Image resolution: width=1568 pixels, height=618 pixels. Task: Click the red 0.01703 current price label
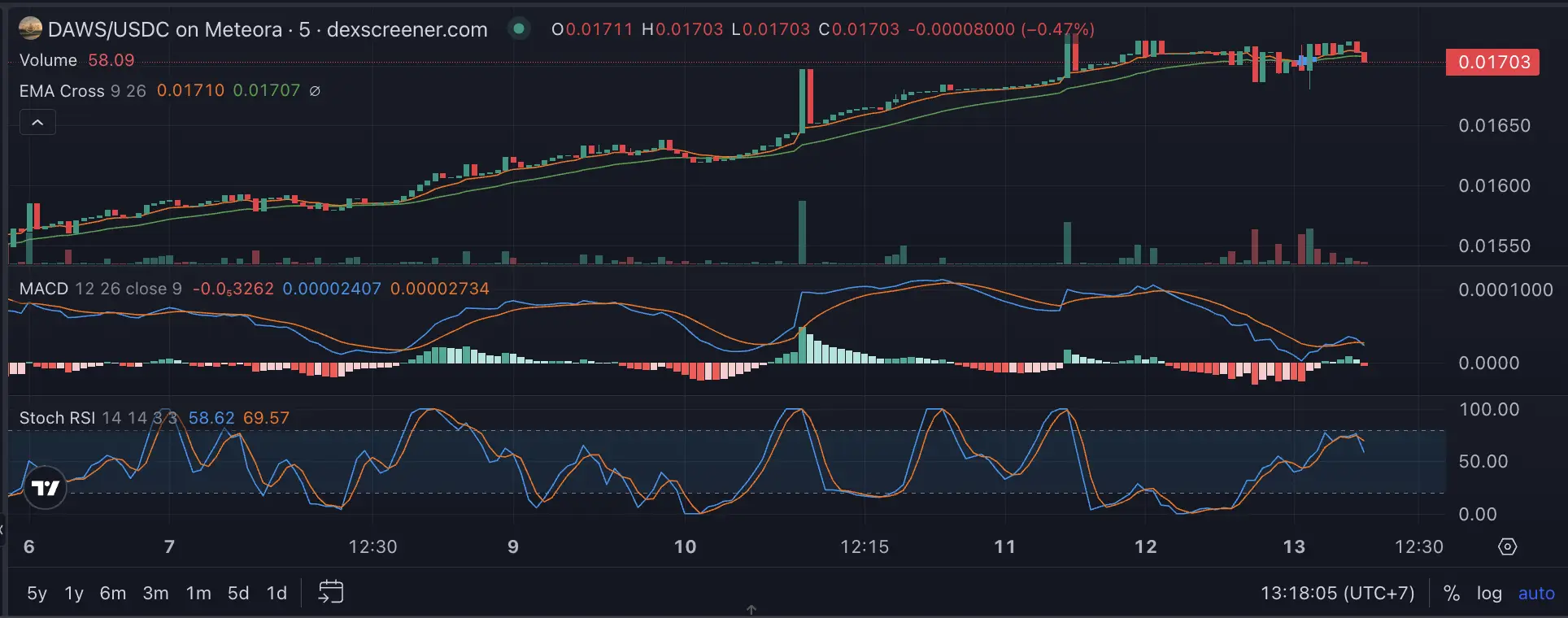(x=1492, y=62)
